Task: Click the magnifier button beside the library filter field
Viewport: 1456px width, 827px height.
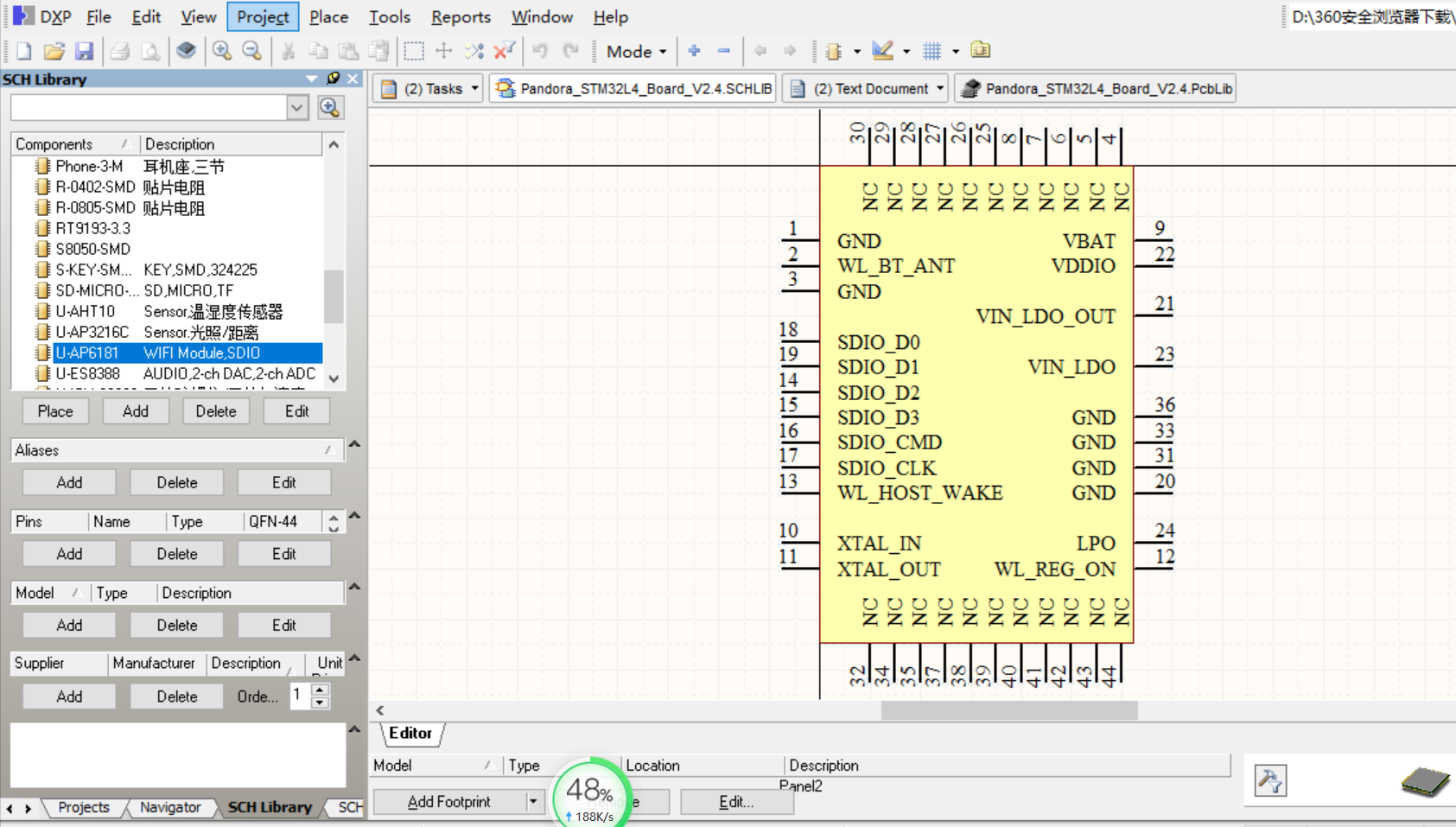Action: pos(330,108)
